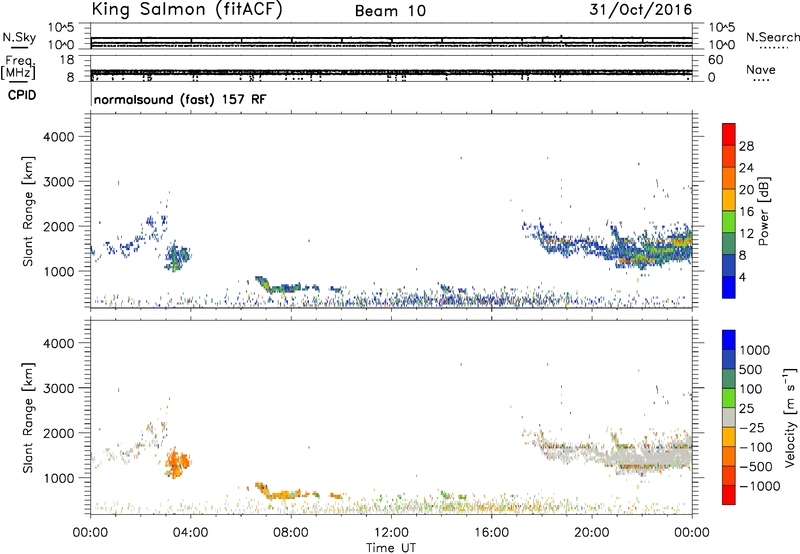Viewport: 800px width, 554px height.
Task: Select the '04:00' time tick label
Action: [190, 533]
